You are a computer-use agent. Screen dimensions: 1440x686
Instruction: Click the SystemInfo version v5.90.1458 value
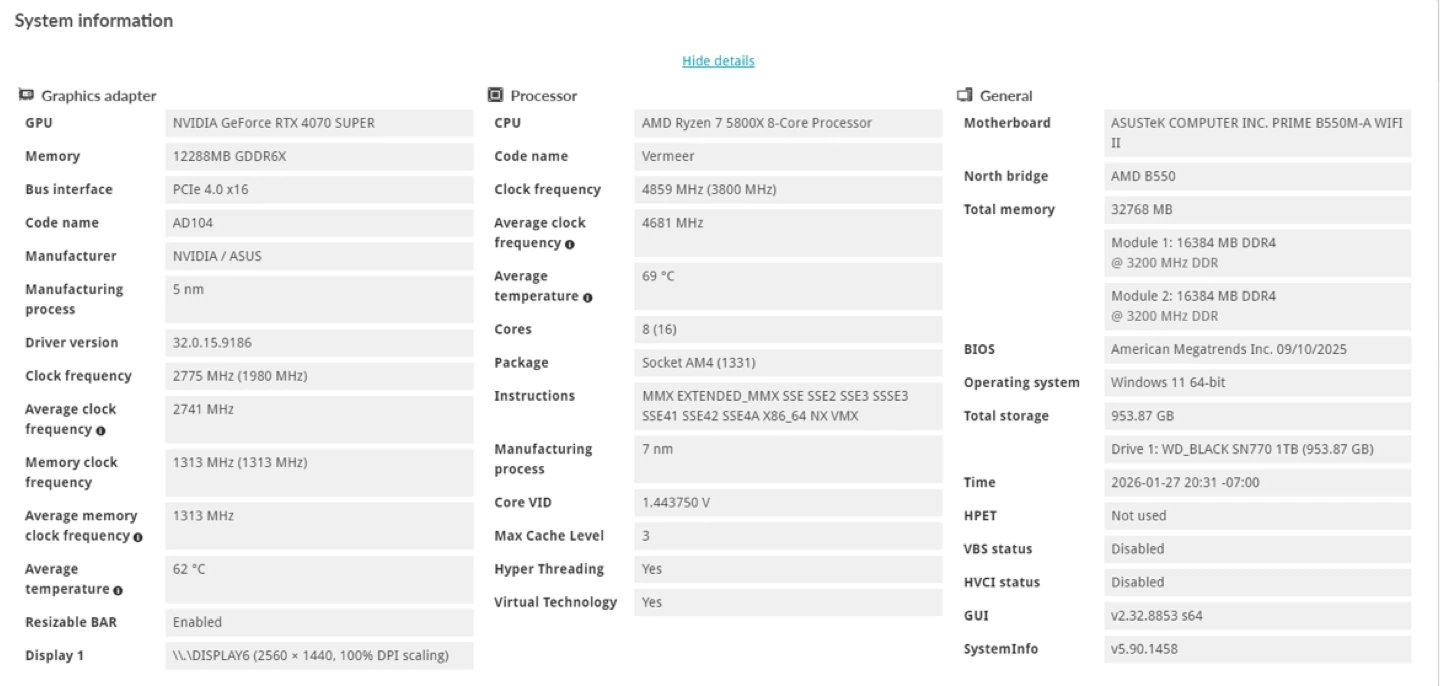click(1144, 649)
